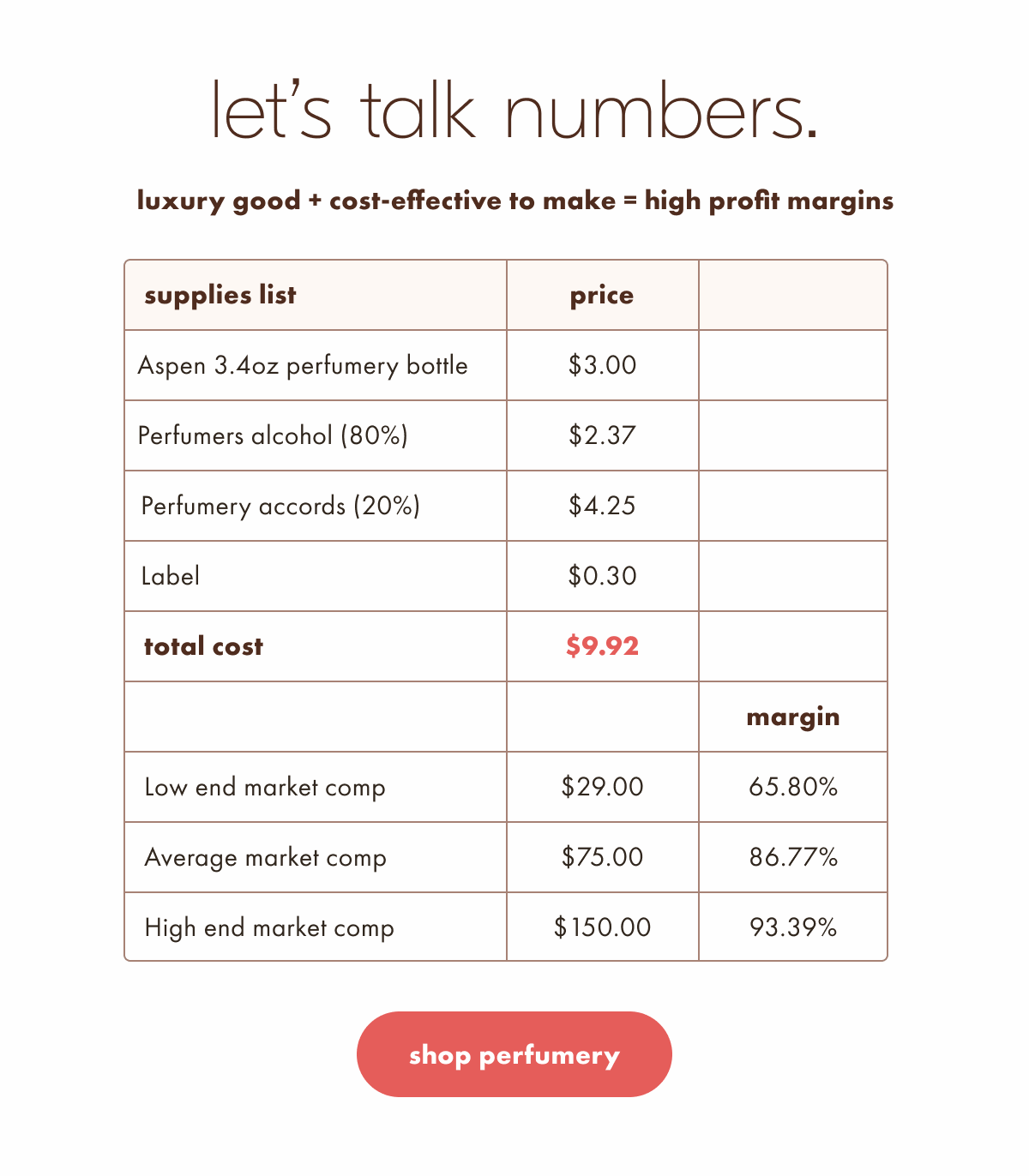Viewport: 1029px width, 1176px height.
Task: Select the $3.00 price cell
Action: point(602,365)
